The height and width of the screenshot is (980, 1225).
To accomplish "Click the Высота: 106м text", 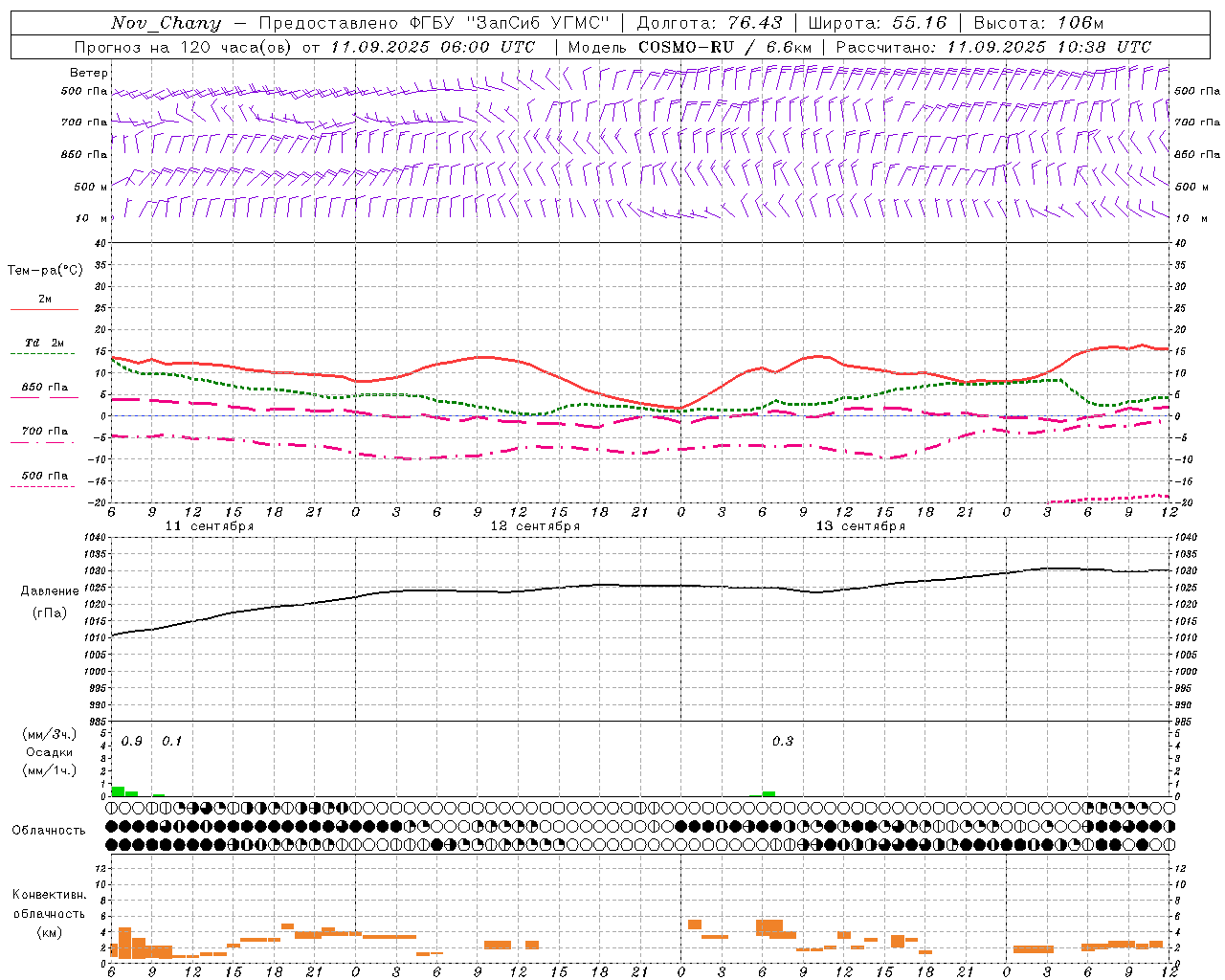I will point(1038,23).
